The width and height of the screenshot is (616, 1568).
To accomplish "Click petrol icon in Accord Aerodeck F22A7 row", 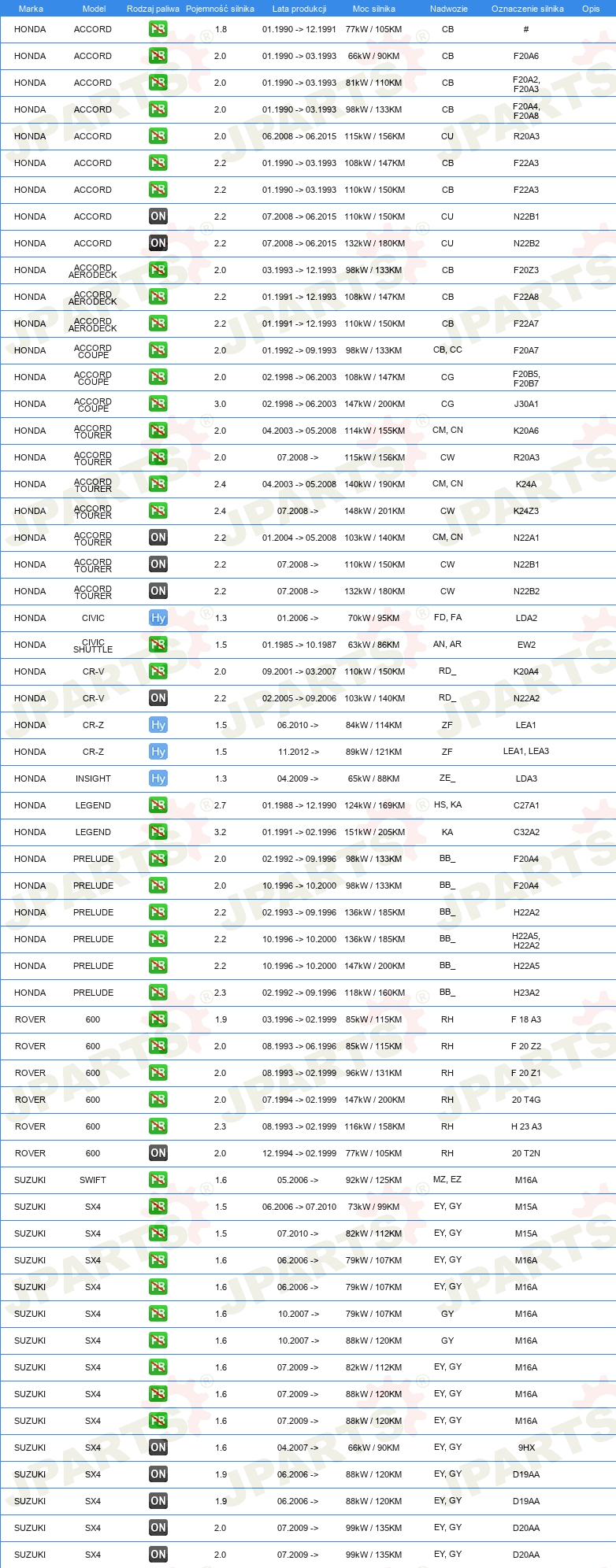I will pyautogui.click(x=158, y=324).
